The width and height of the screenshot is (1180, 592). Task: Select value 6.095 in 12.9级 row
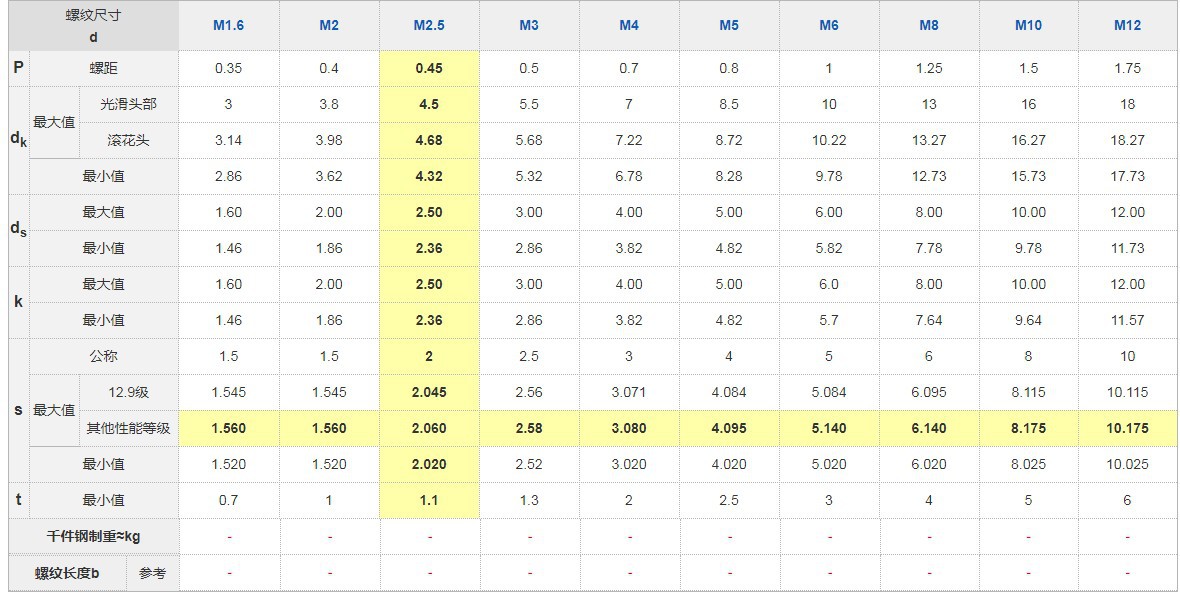(x=929, y=392)
